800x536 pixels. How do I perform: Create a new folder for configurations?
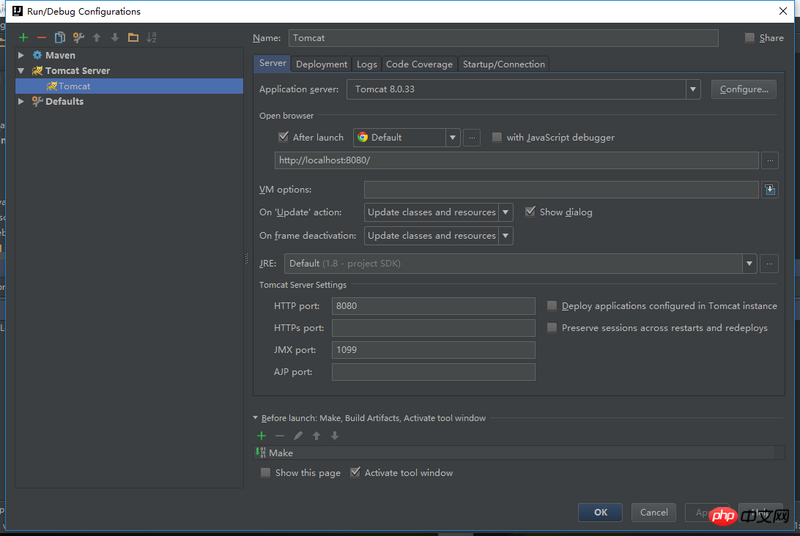pyautogui.click(x=133, y=38)
